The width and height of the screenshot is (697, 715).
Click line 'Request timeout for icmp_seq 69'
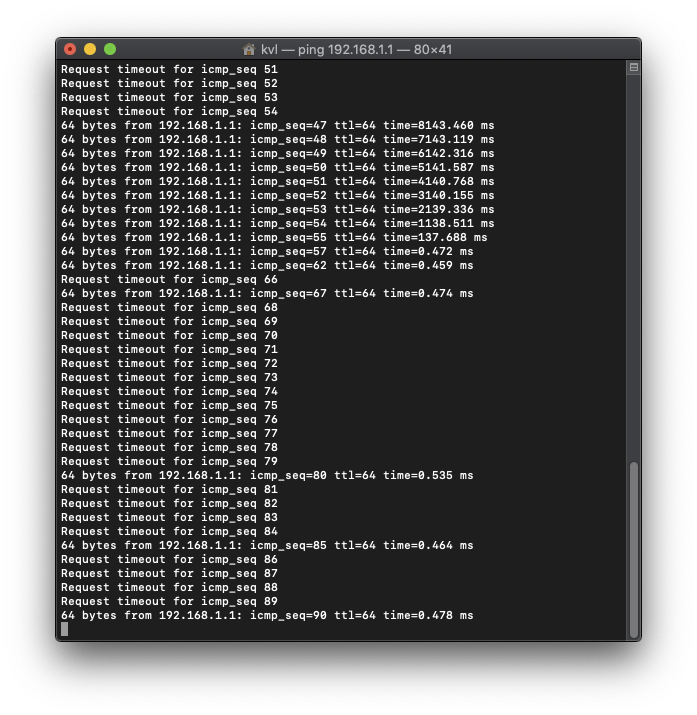point(169,321)
